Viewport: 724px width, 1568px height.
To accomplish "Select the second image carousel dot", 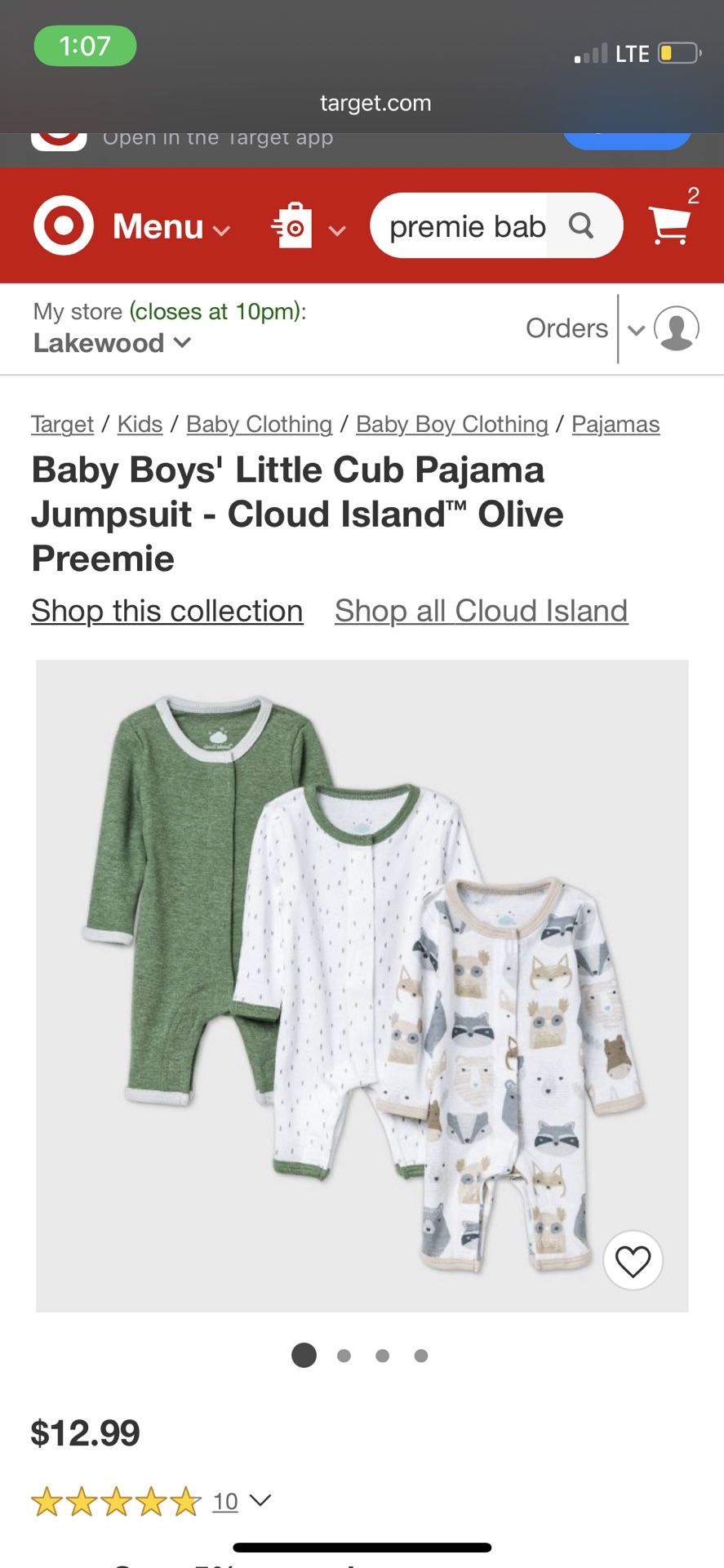I will [x=344, y=1356].
